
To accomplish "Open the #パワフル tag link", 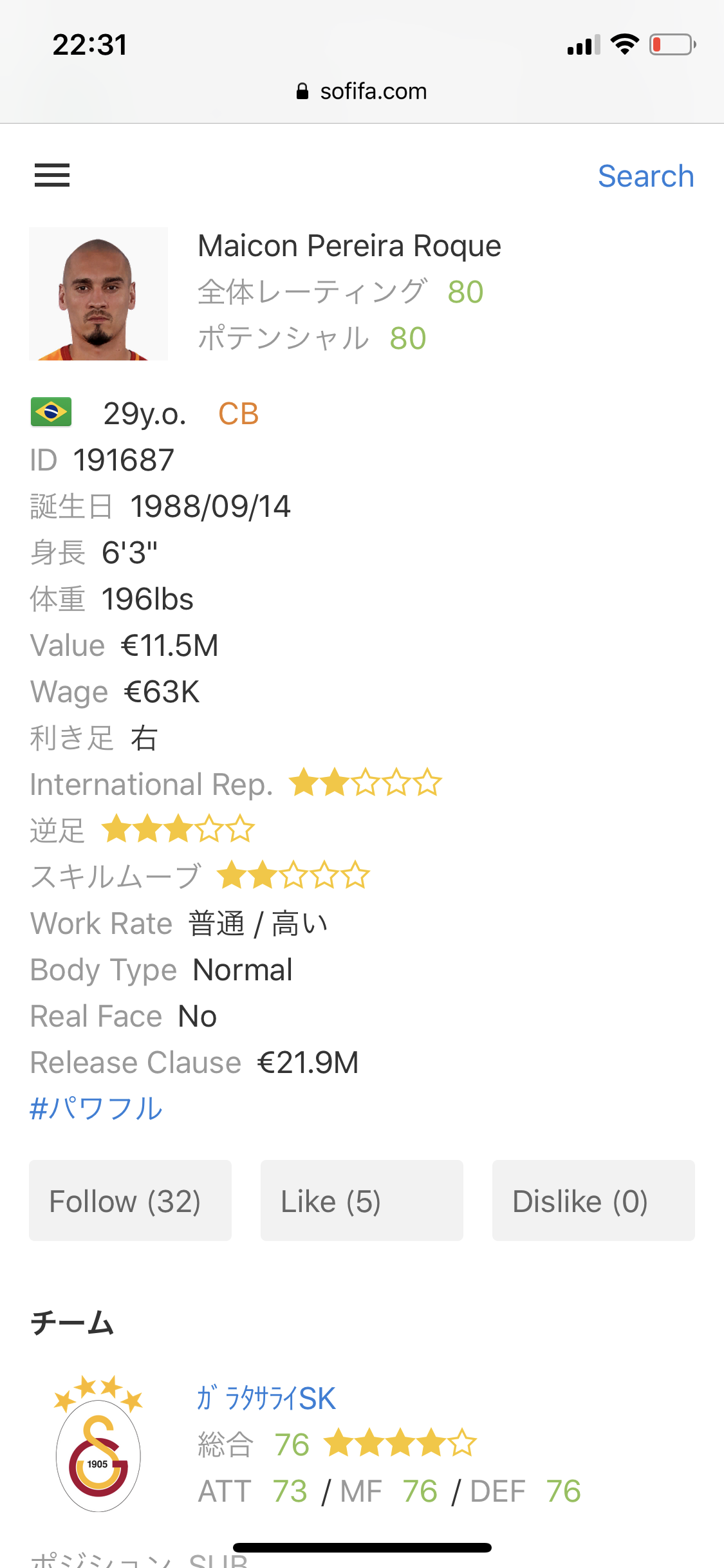I will [97, 1108].
